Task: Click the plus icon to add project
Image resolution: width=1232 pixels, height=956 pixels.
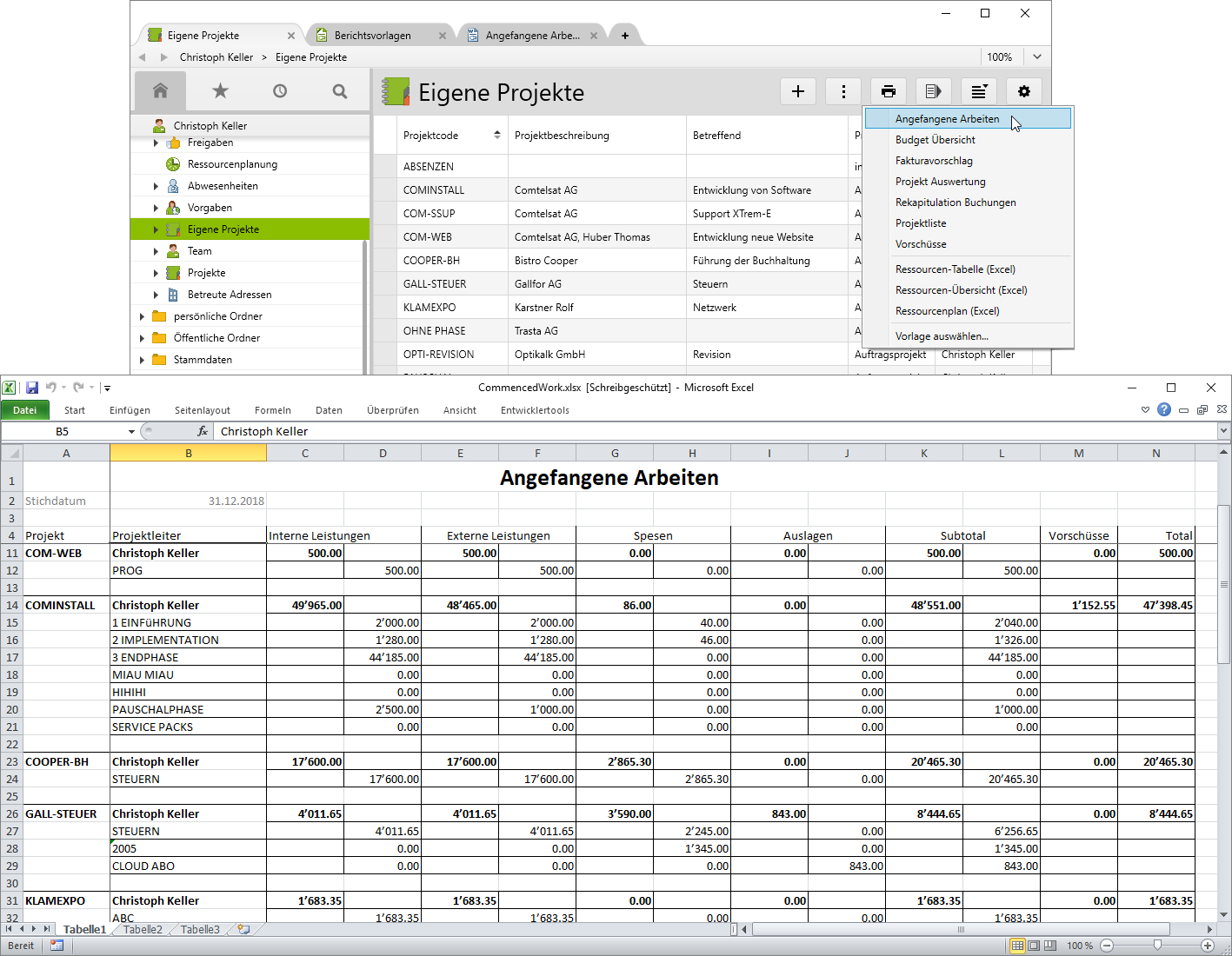Action: pyautogui.click(x=797, y=91)
